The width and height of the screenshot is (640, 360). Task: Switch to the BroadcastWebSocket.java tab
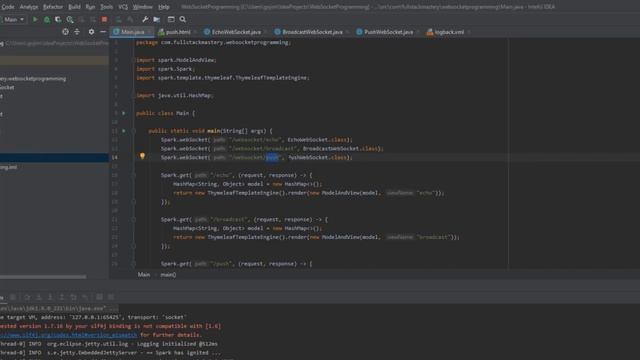point(309,32)
